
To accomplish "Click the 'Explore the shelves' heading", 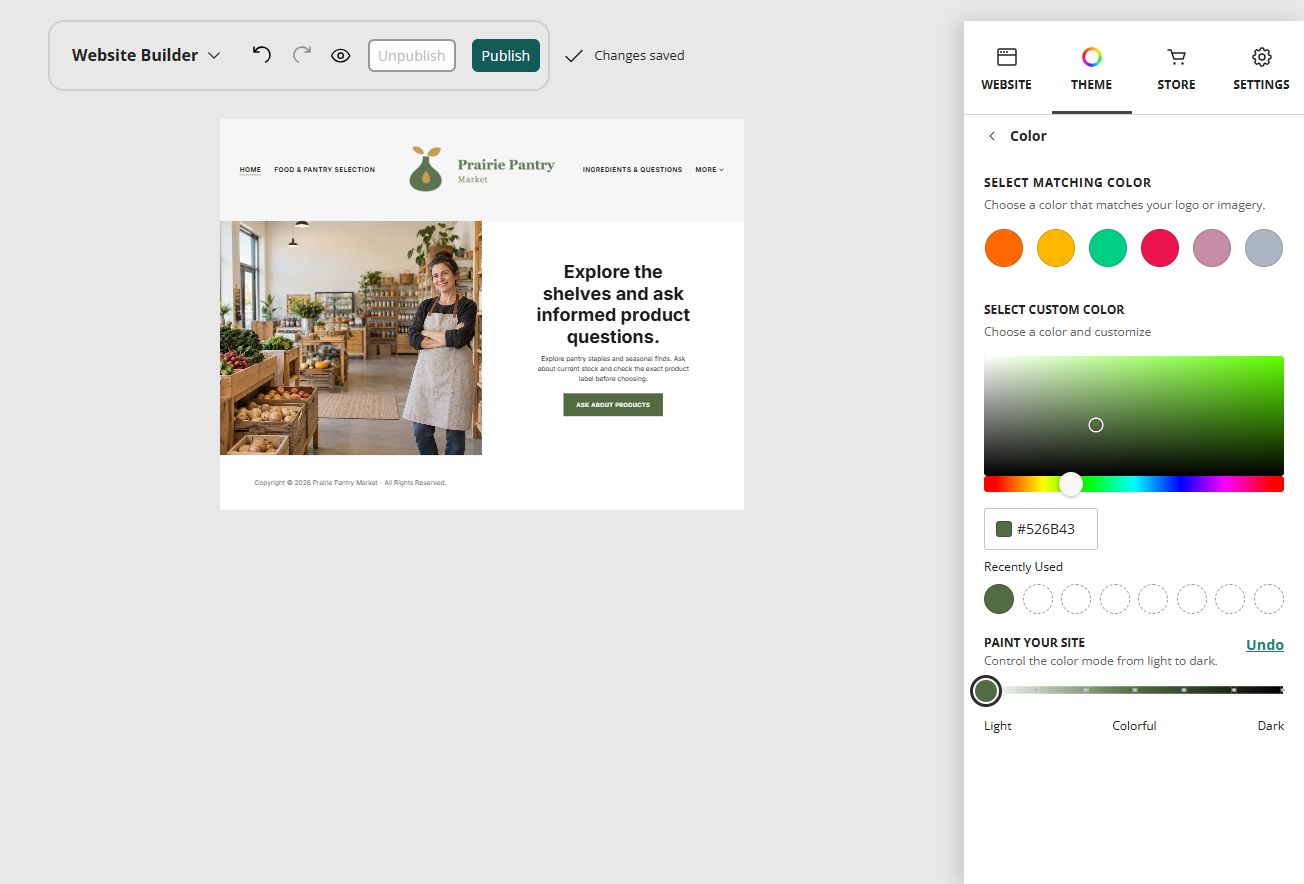I will [x=613, y=304].
